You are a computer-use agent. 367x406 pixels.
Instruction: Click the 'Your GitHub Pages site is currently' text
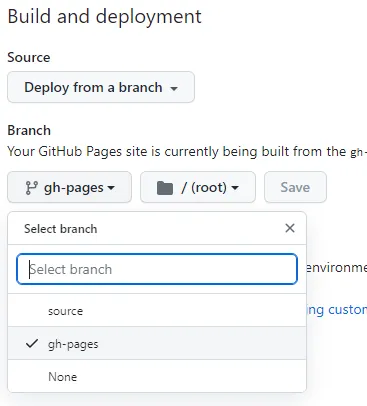[113, 152]
